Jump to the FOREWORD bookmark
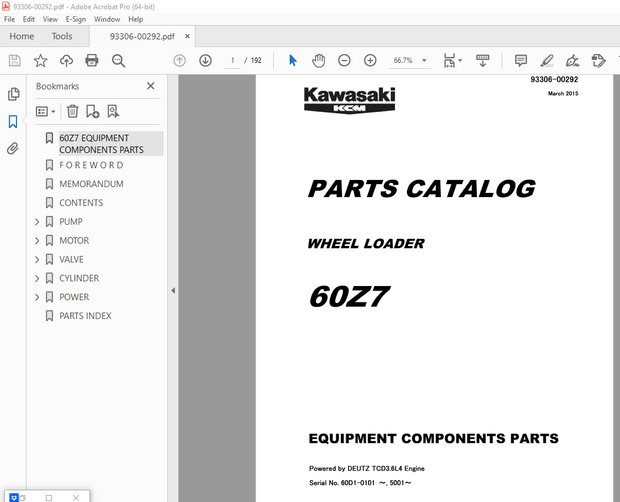This screenshot has height=502, width=620. point(91,165)
